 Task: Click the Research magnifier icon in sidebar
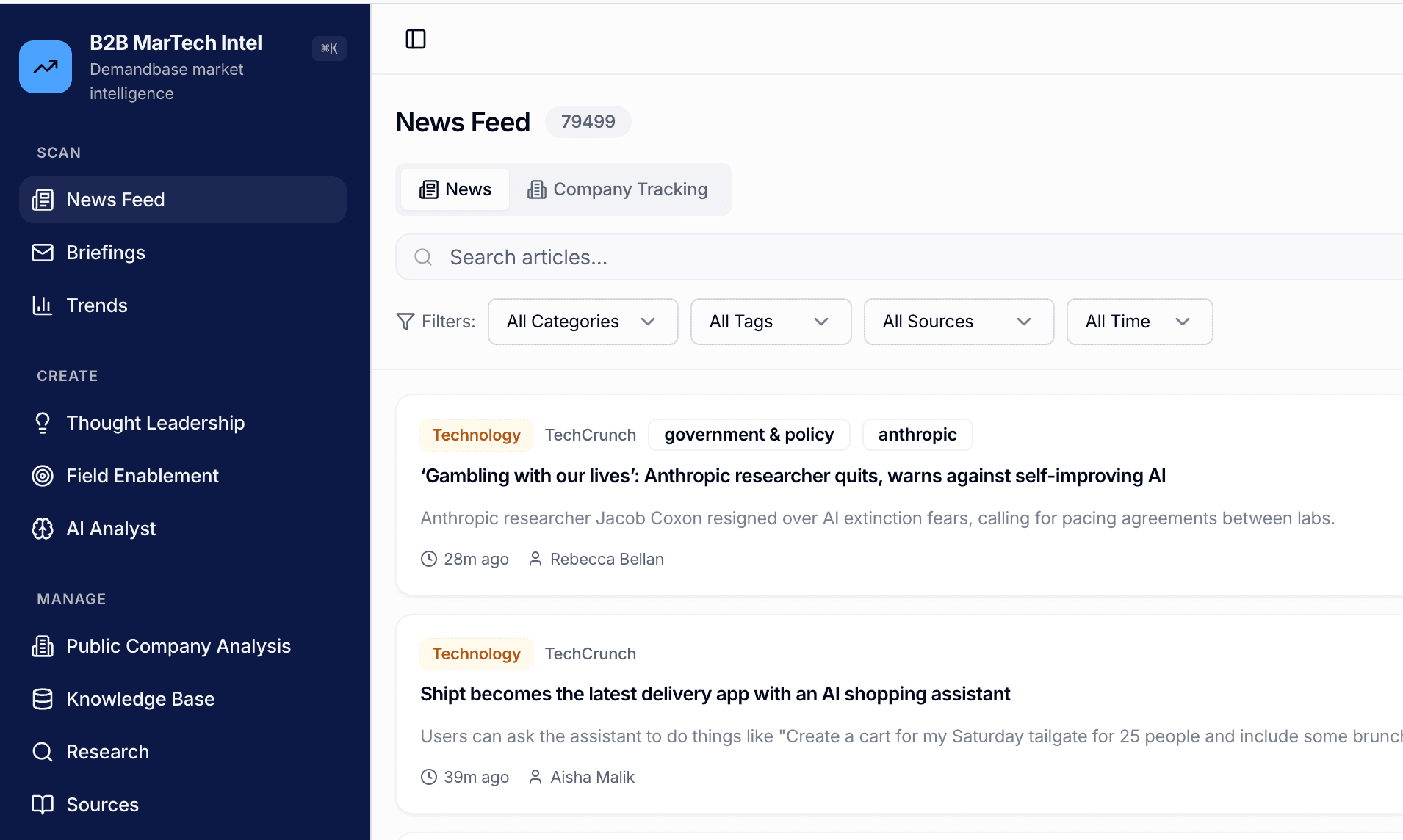pos(43,752)
